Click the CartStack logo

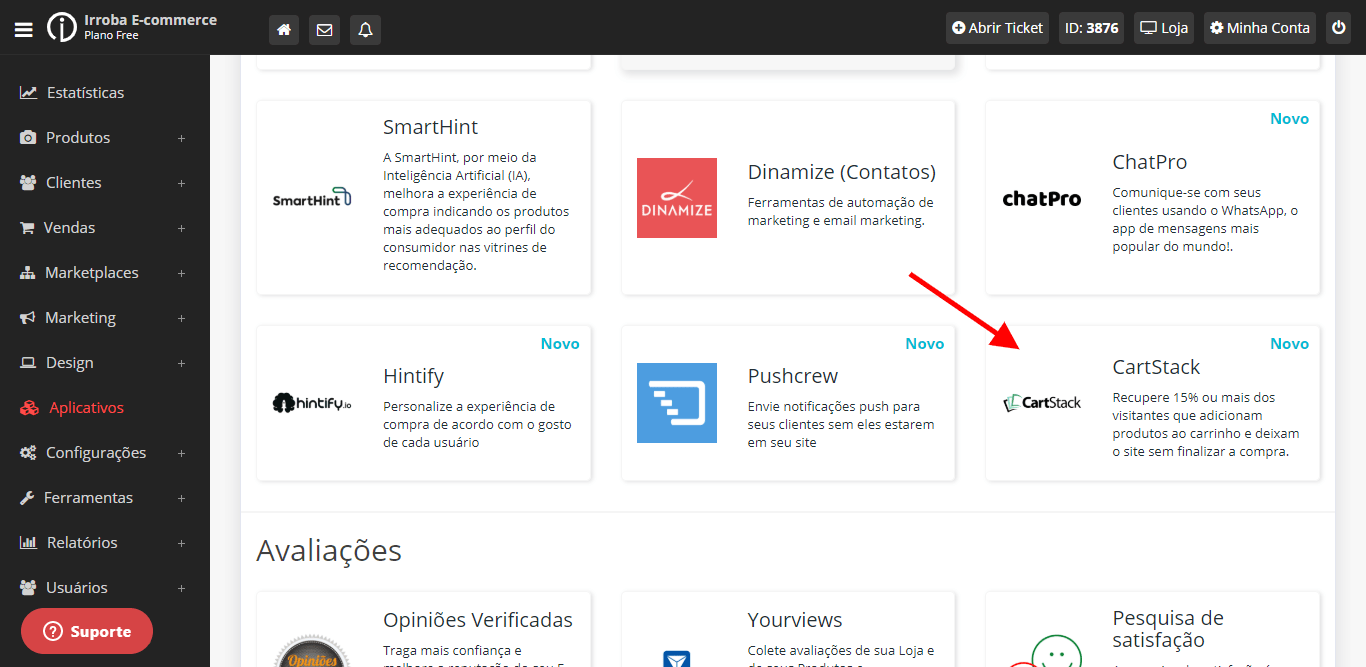(x=1042, y=403)
